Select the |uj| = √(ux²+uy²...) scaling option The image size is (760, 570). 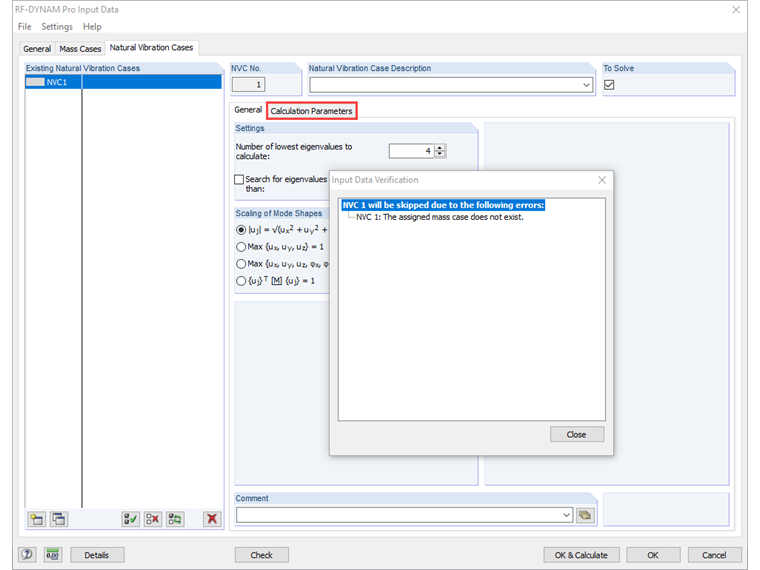pos(241,230)
